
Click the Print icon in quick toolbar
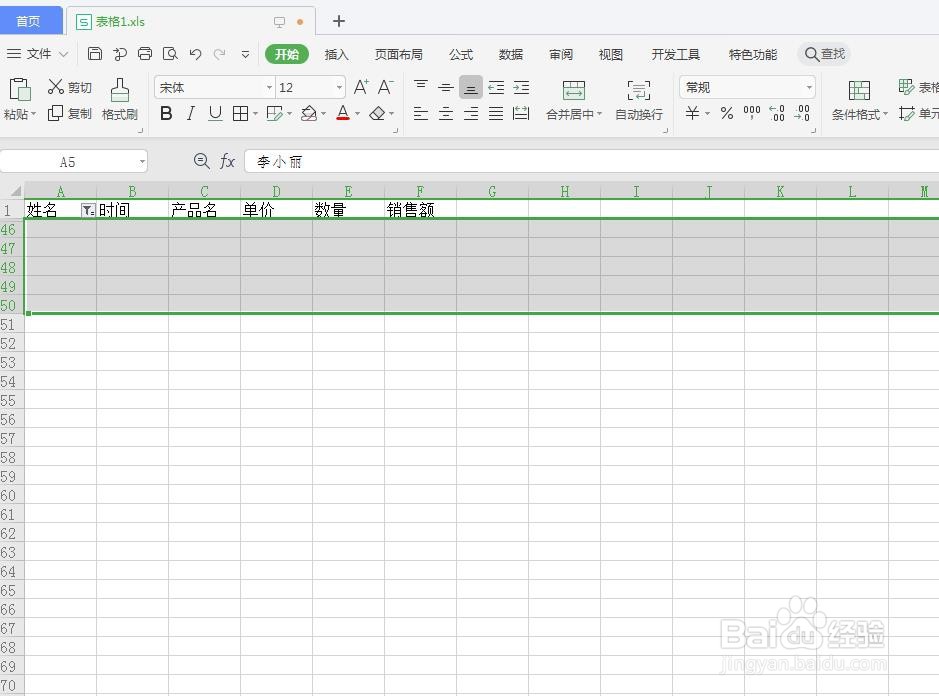click(x=145, y=54)
